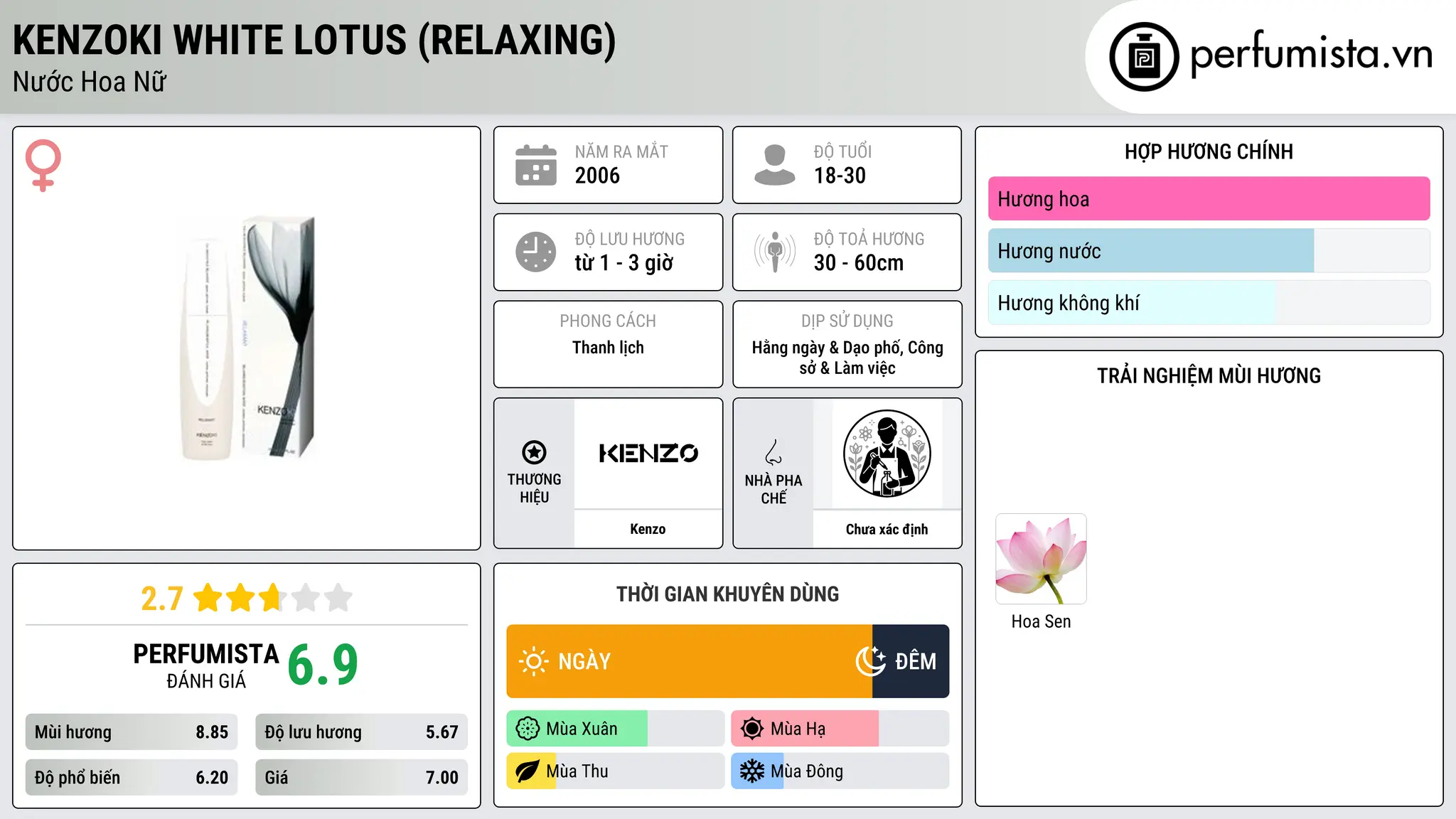Click the Hương nước accord bar
This screenshot has height=819, width=1456.
click(x=1209, y=251)
